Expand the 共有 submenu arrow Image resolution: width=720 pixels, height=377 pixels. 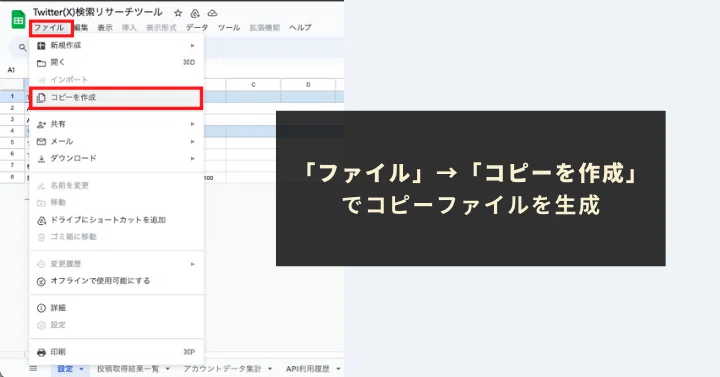pos(192,124)
